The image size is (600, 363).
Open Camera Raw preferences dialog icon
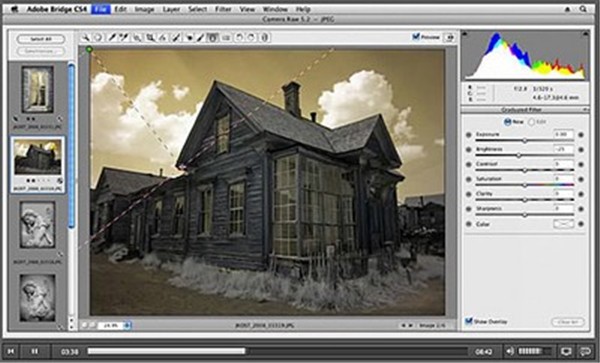[x=226, y=37]
